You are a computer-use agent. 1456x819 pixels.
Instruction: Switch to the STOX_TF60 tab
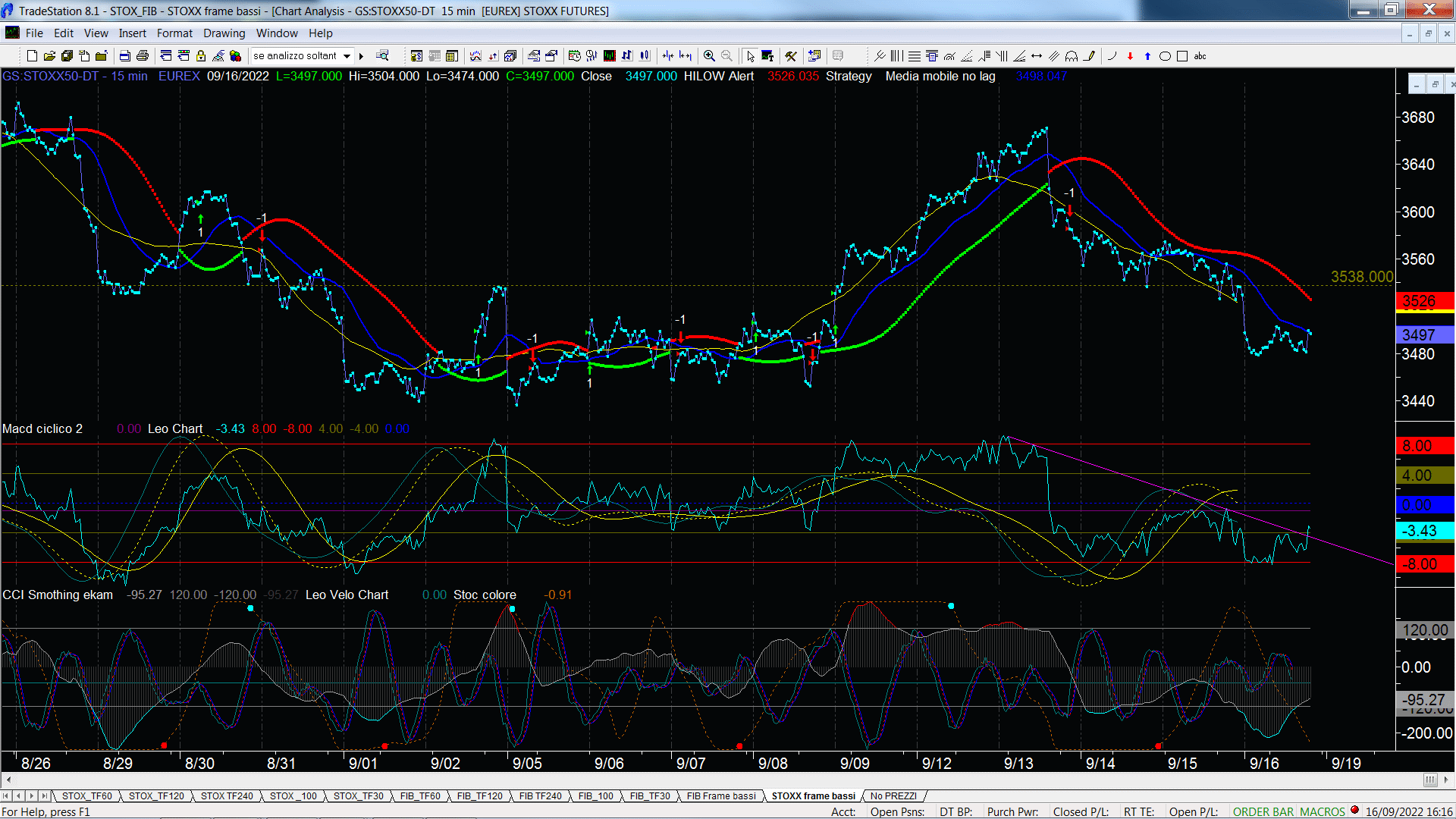86,795
